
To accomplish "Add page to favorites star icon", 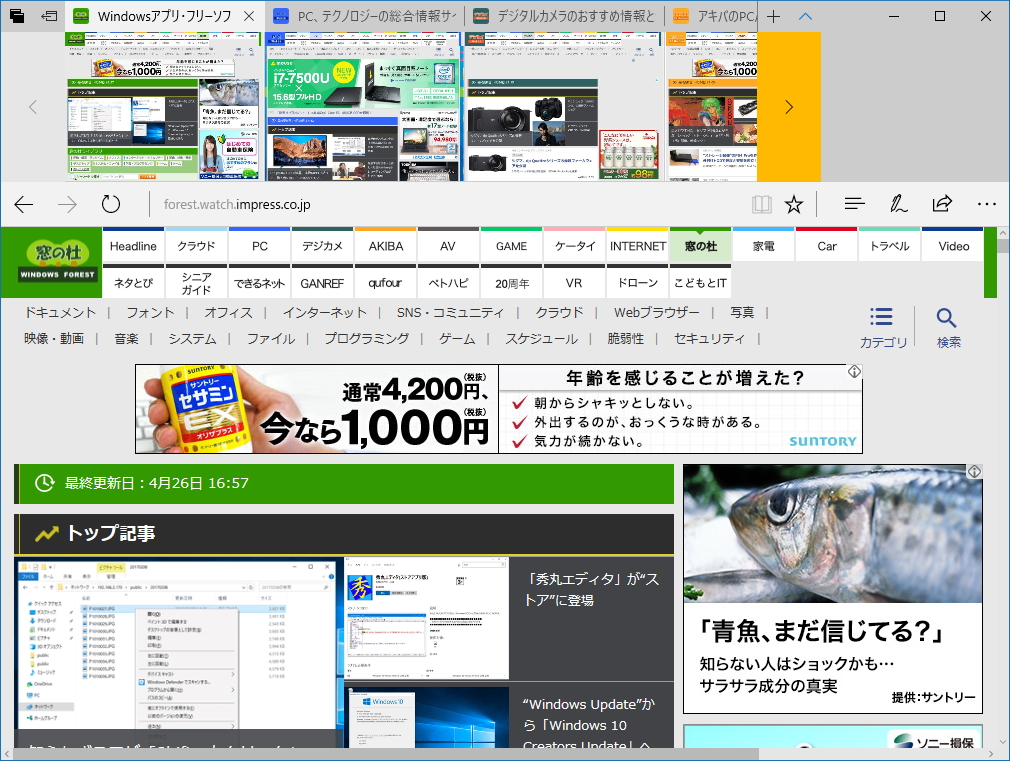I will pos(794,205).
